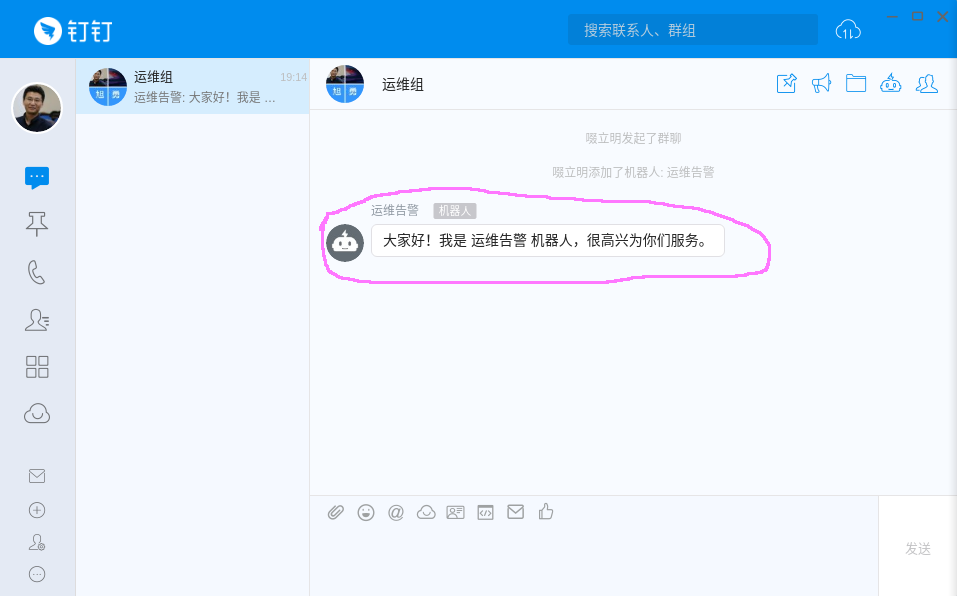Click the 发送 send button
The height and width of the screenshot is (596, 957).
coord(917,549)
